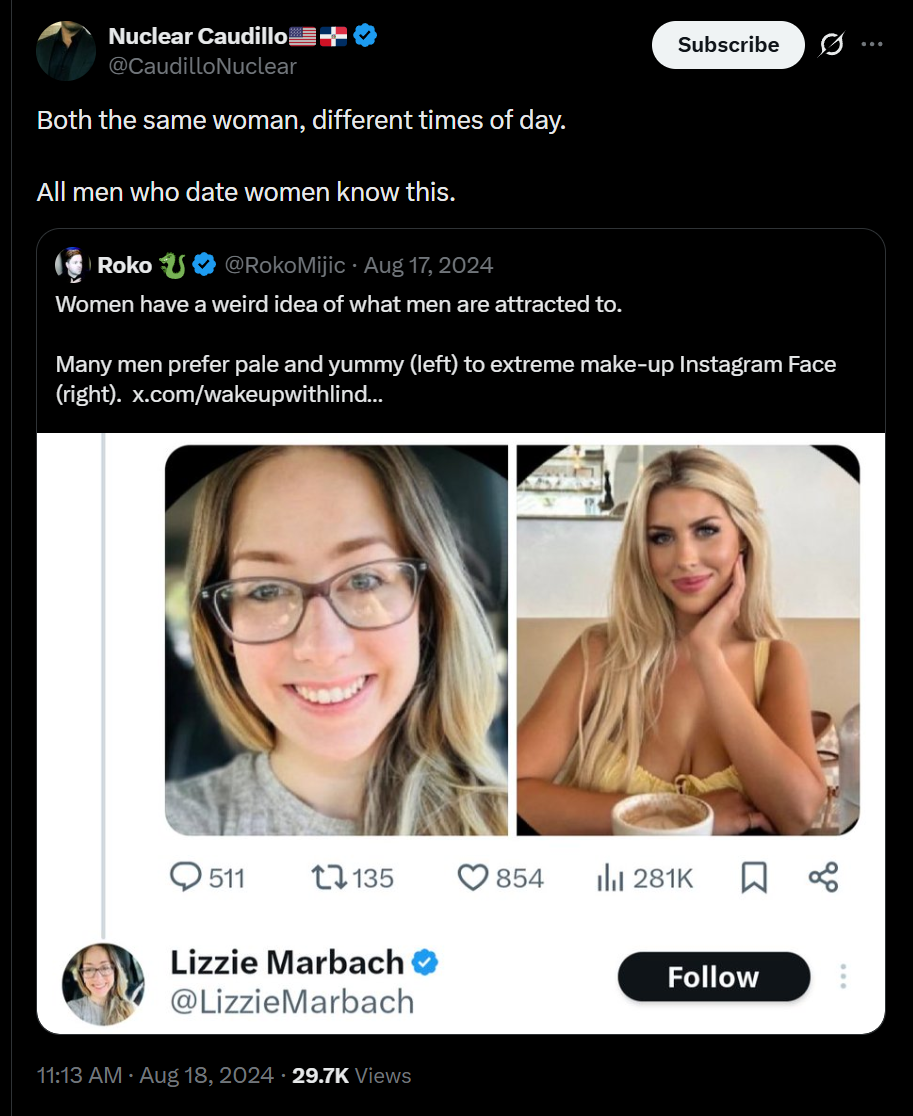Click the verified badge next to Roko

click(205, 265)
